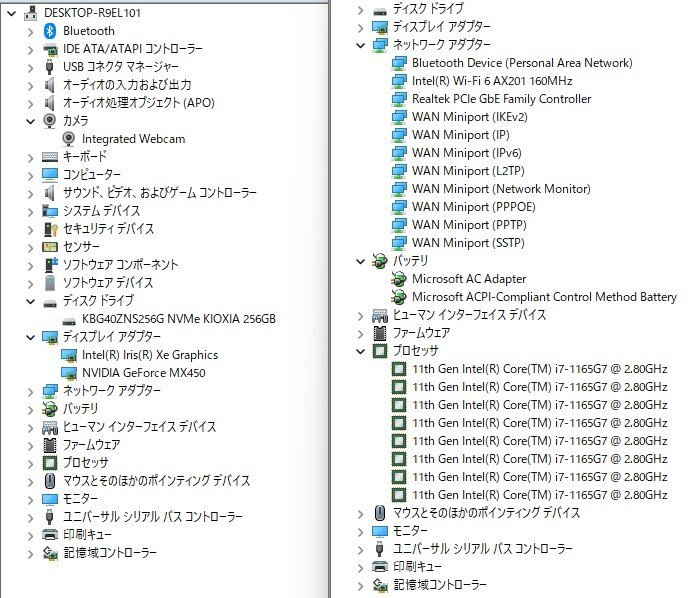
Task: Expand the left ネットワーク アダプター node
Action: (x=30, y=392)
